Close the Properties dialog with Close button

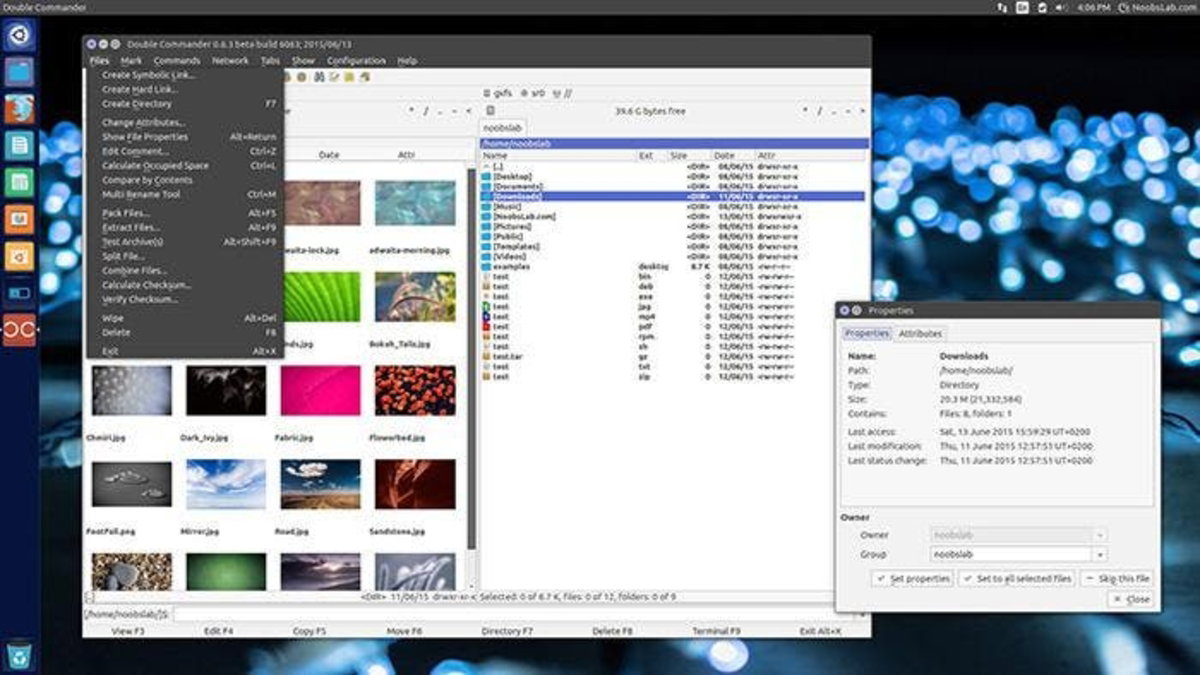coord(1131,599)
